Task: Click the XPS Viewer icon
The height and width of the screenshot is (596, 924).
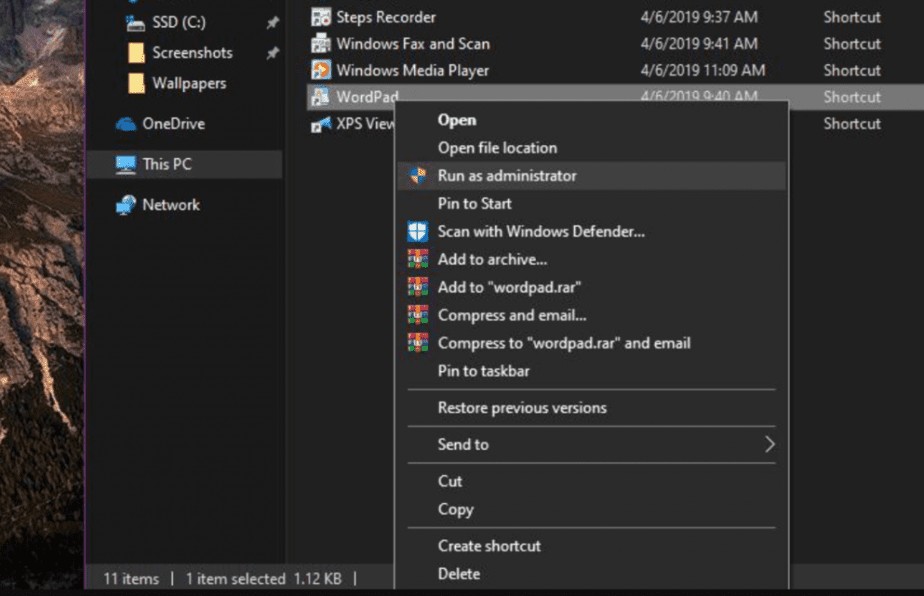Action: point(323,124)
